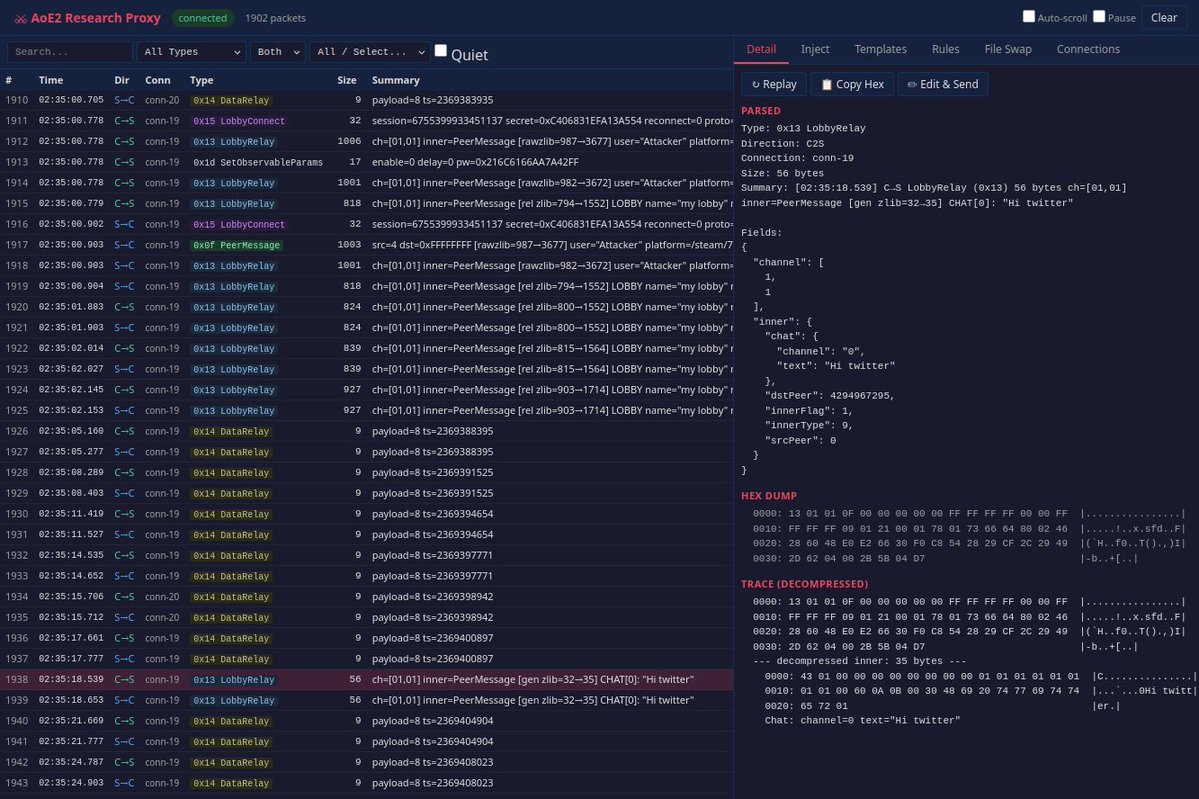
Task: Select packet 1922 LobbyRelay size 839
Action: [367, 348]
